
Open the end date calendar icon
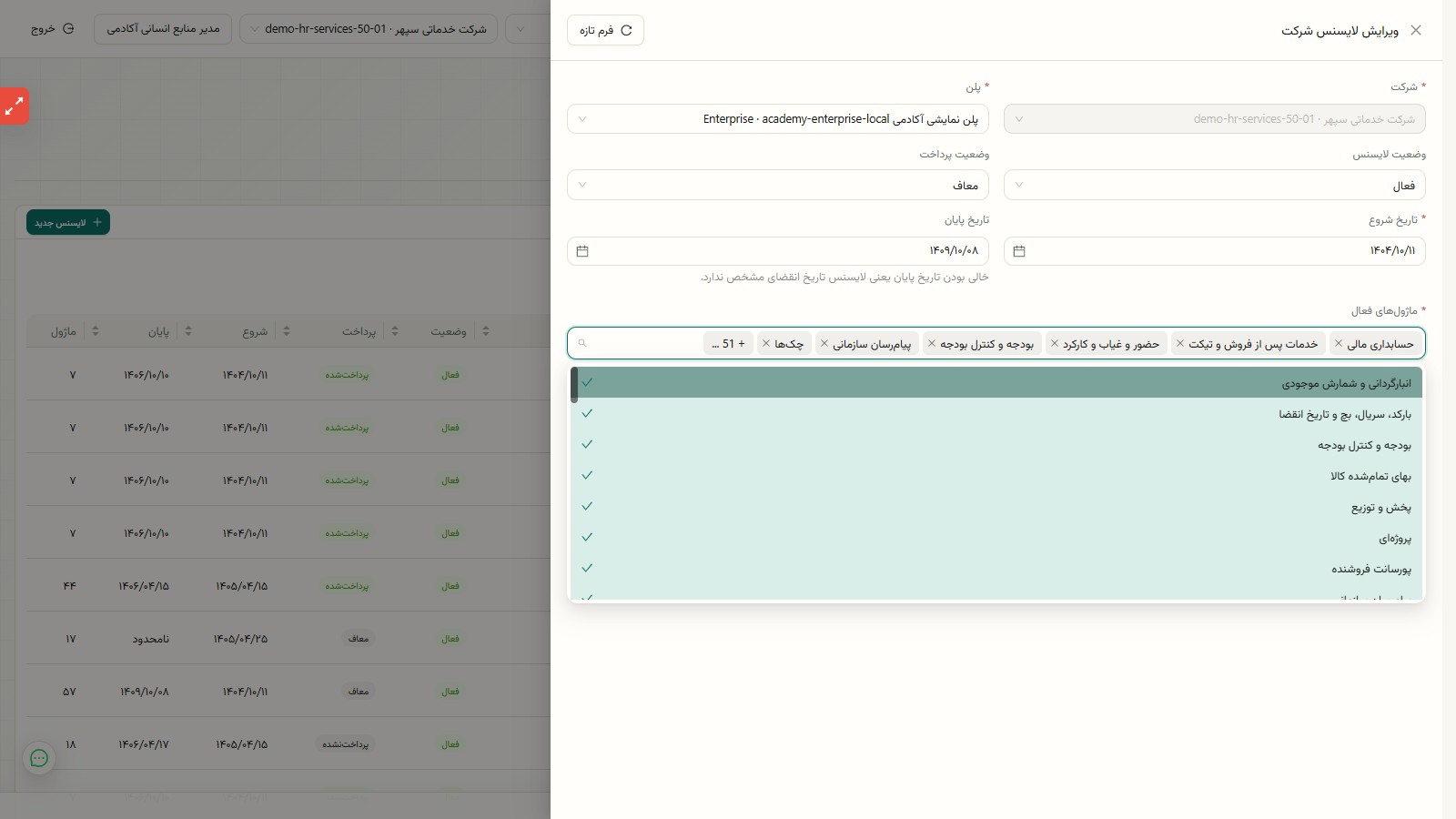(582, 251)
